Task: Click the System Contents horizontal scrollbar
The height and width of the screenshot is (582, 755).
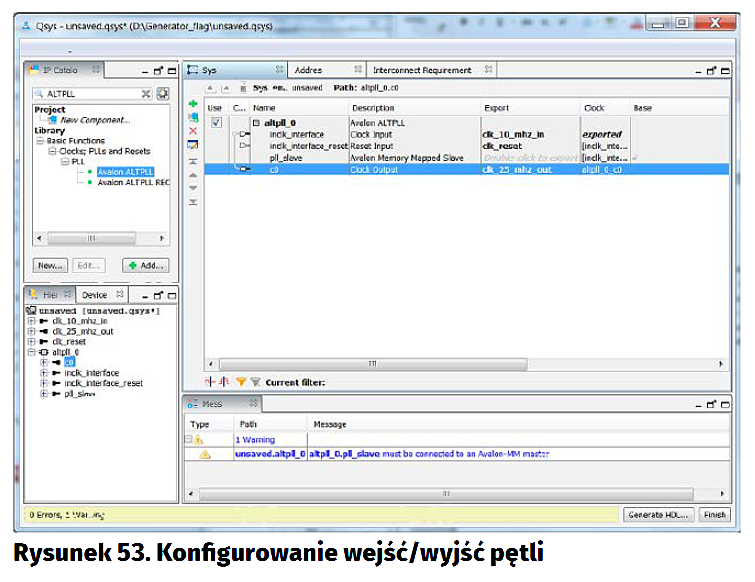Action: [374, 364]
